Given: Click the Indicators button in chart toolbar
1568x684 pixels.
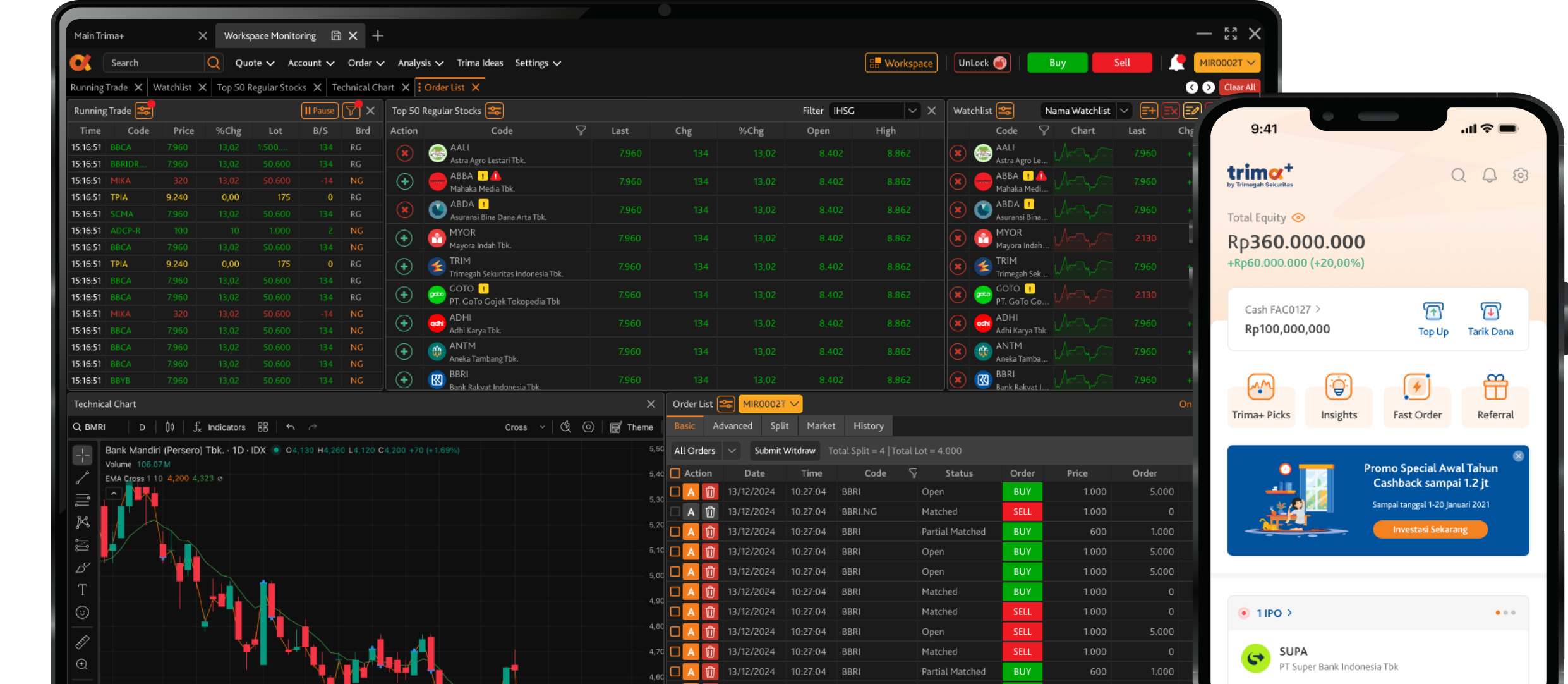Looking at the screenshot, I should tap(219, 427).
